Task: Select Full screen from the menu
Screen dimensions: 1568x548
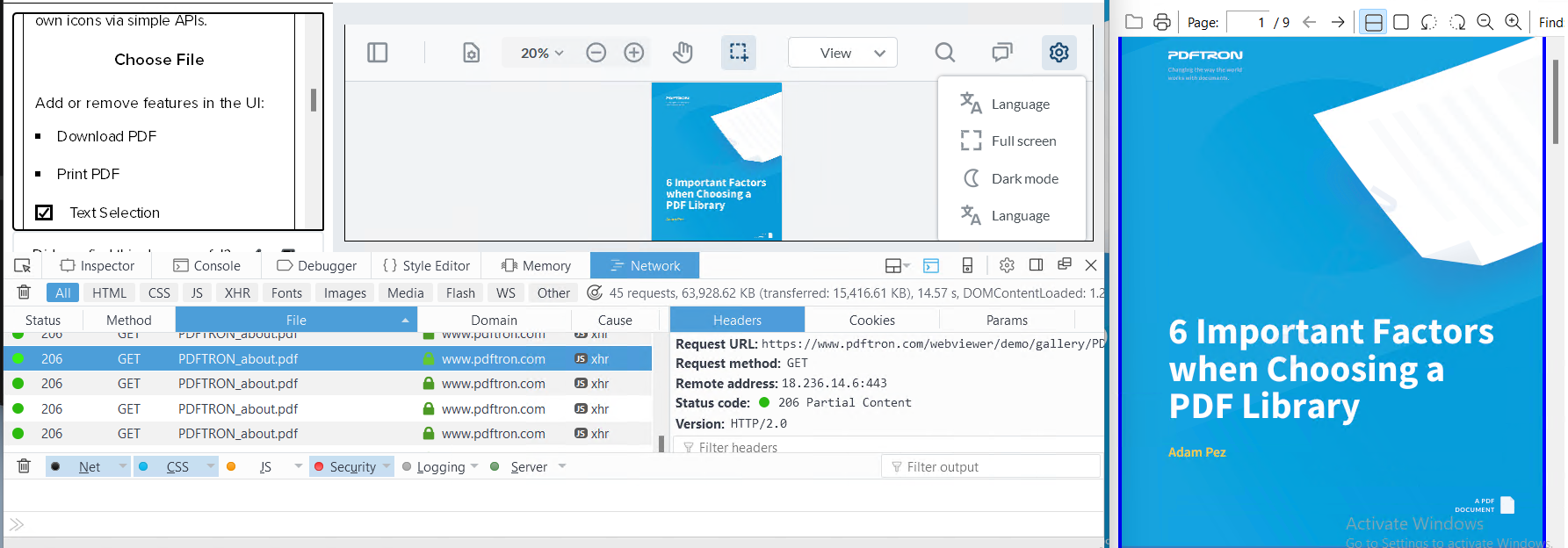Action: click(x=1009, y=141)
